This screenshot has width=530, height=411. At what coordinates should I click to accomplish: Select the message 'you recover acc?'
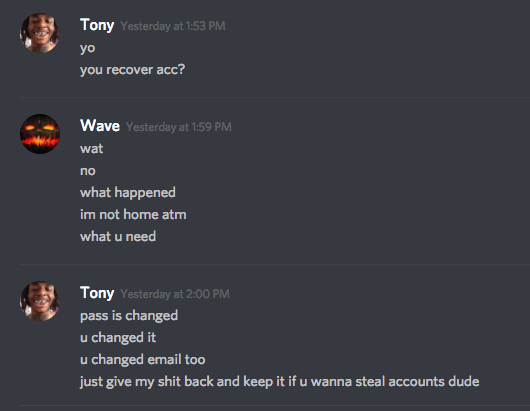[x=132, y=70]
